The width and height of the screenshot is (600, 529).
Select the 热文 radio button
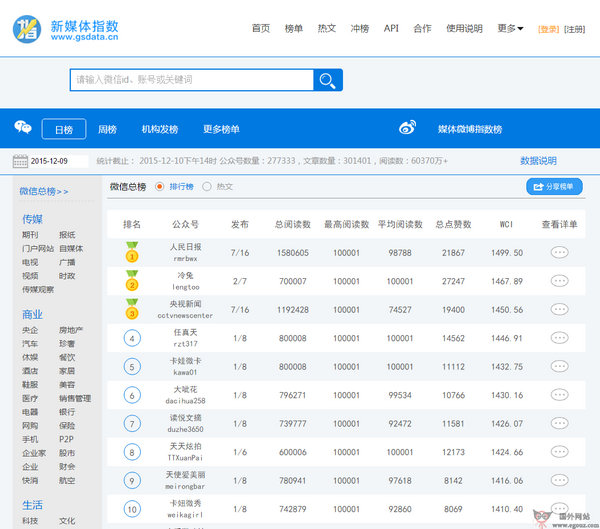pyautogui.click(x=207, y=186)
